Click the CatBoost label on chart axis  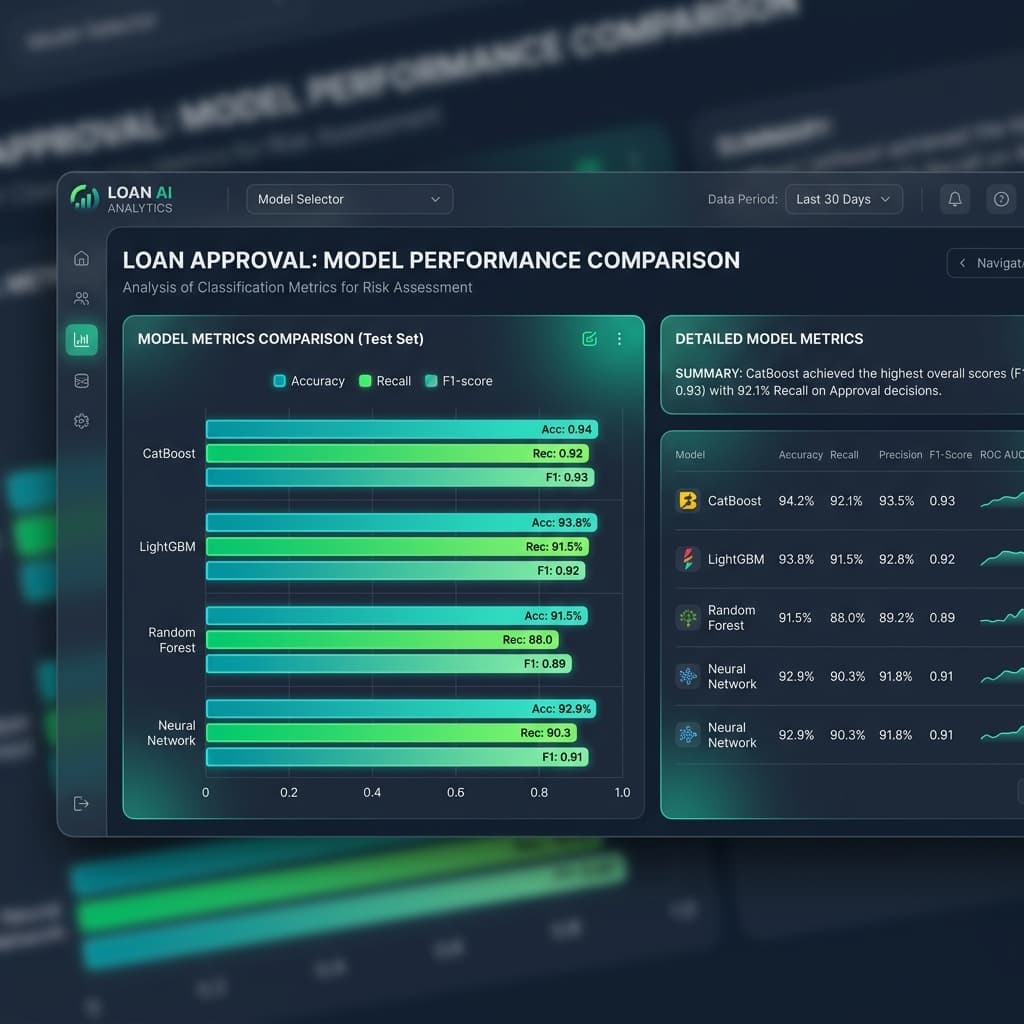tap(168, 453)
